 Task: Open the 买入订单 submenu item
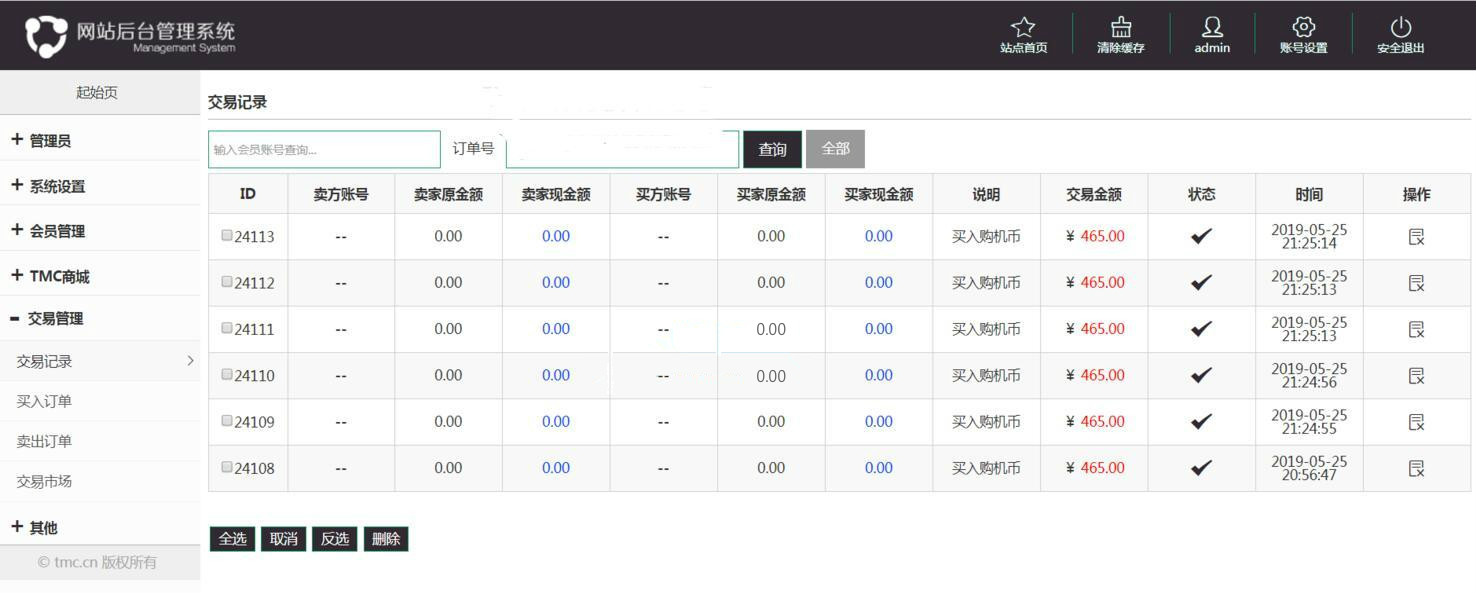tap(44, 402)
